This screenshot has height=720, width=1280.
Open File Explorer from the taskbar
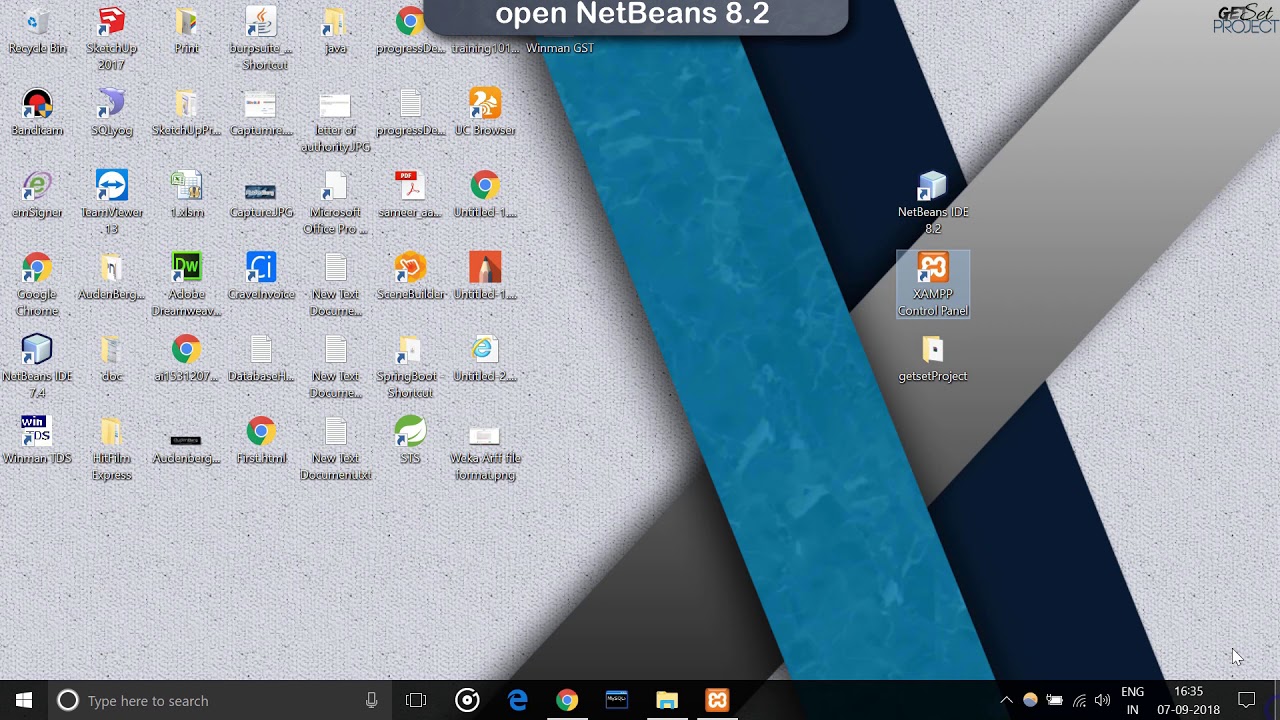point(667,700)
